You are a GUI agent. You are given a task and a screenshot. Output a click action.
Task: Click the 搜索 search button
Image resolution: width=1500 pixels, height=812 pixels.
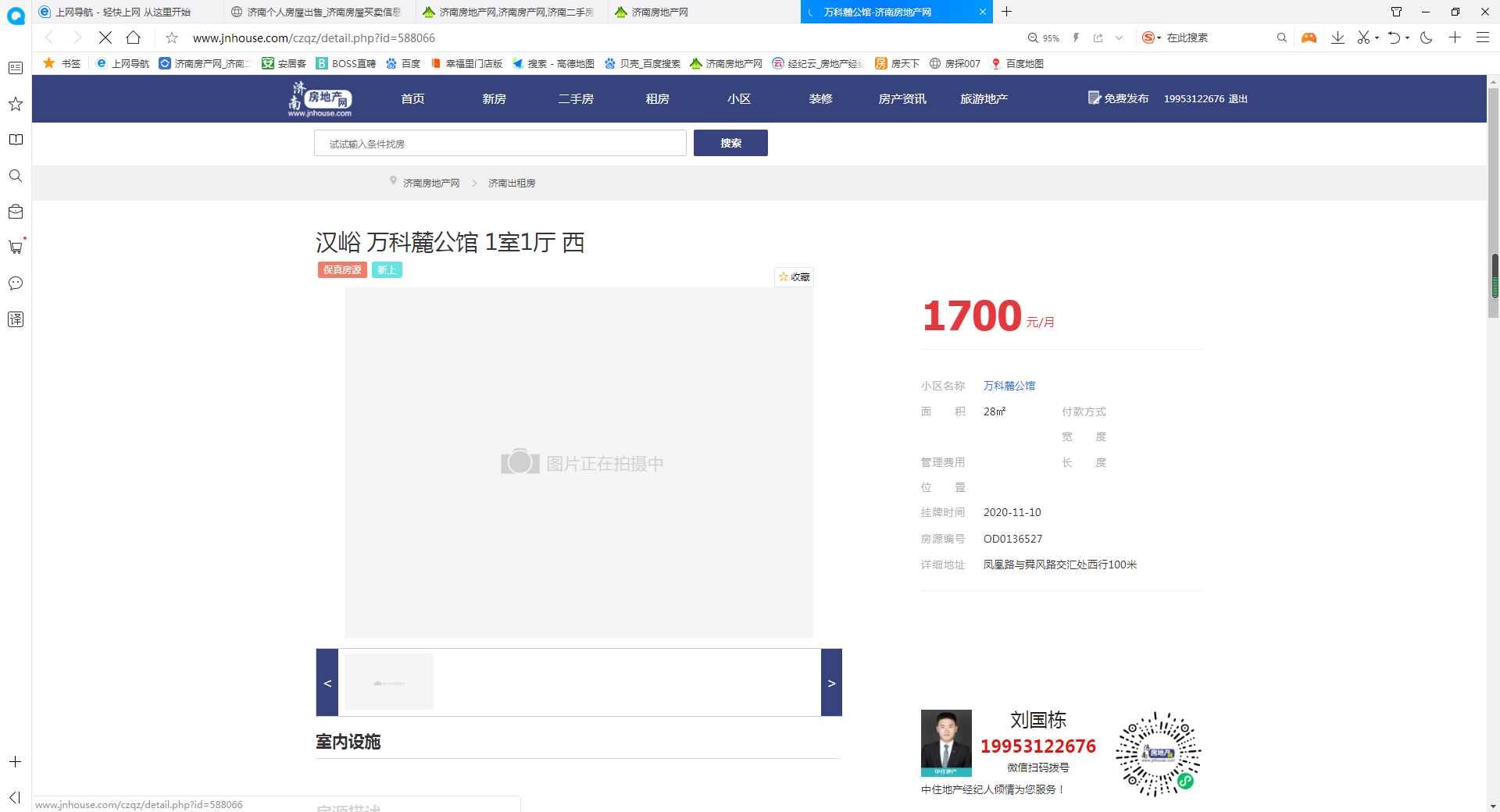[x=730, y=143]
